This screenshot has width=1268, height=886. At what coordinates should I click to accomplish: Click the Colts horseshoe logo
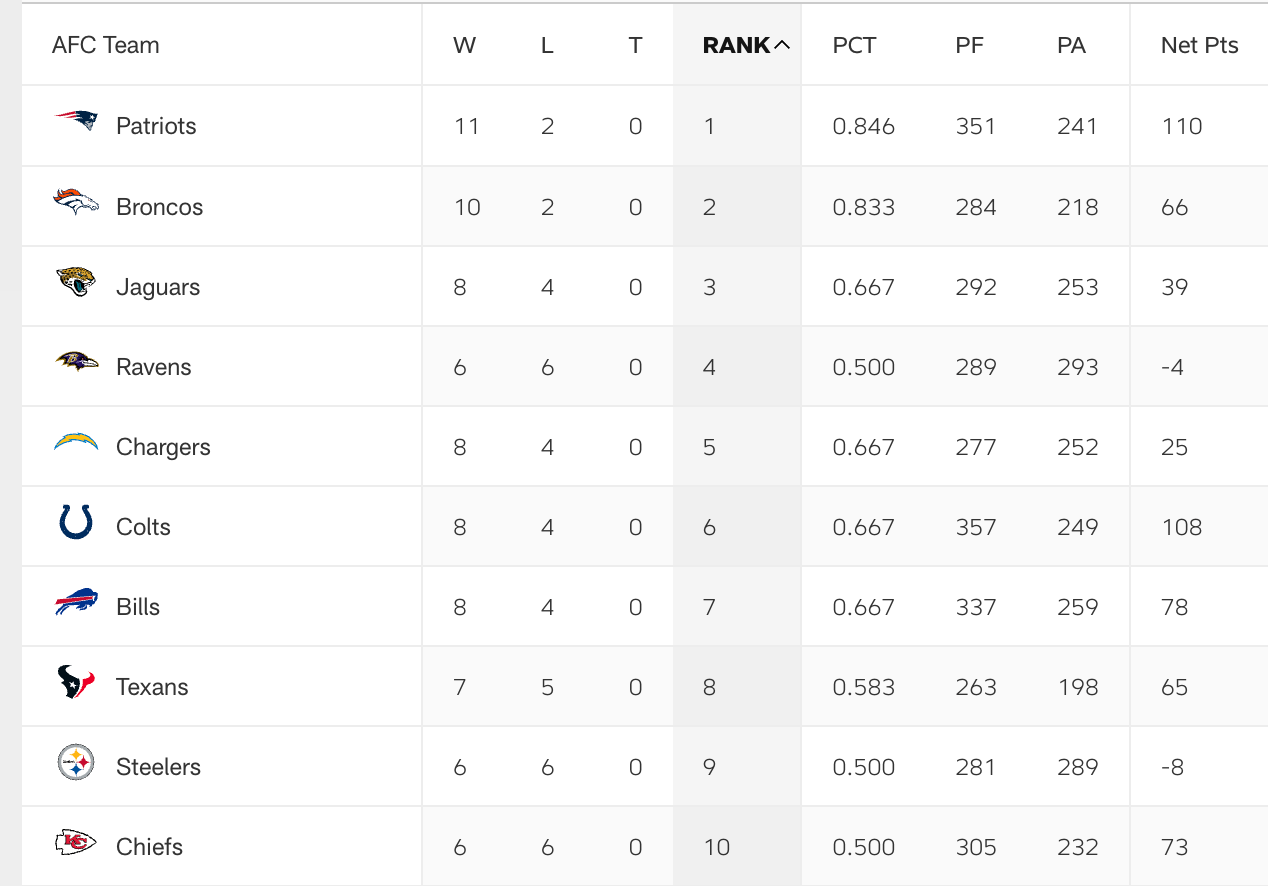(76, 523)
